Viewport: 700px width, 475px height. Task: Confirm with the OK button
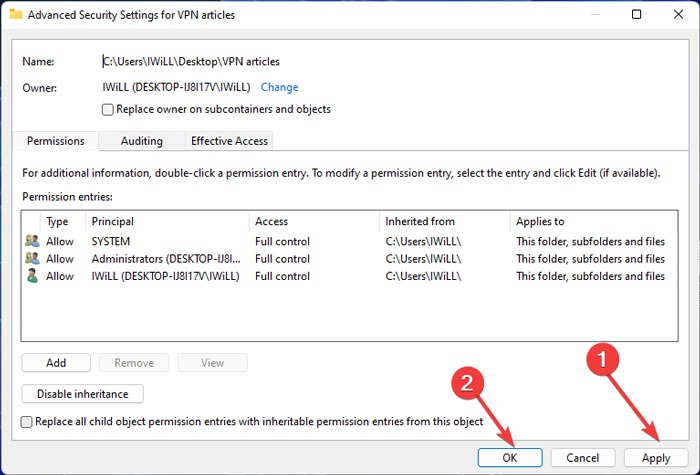[x=510, y=458]
